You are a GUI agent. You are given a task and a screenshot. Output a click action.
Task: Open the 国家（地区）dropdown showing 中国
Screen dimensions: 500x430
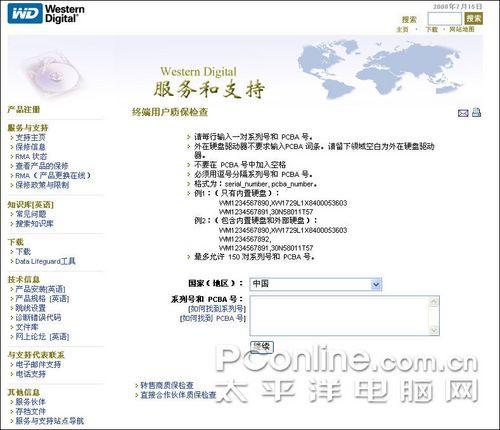(315, 284)
